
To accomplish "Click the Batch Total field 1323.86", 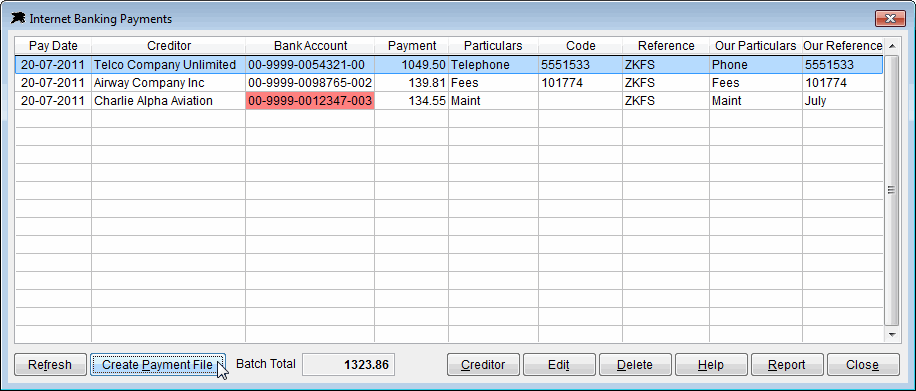I will coord(349,365).
